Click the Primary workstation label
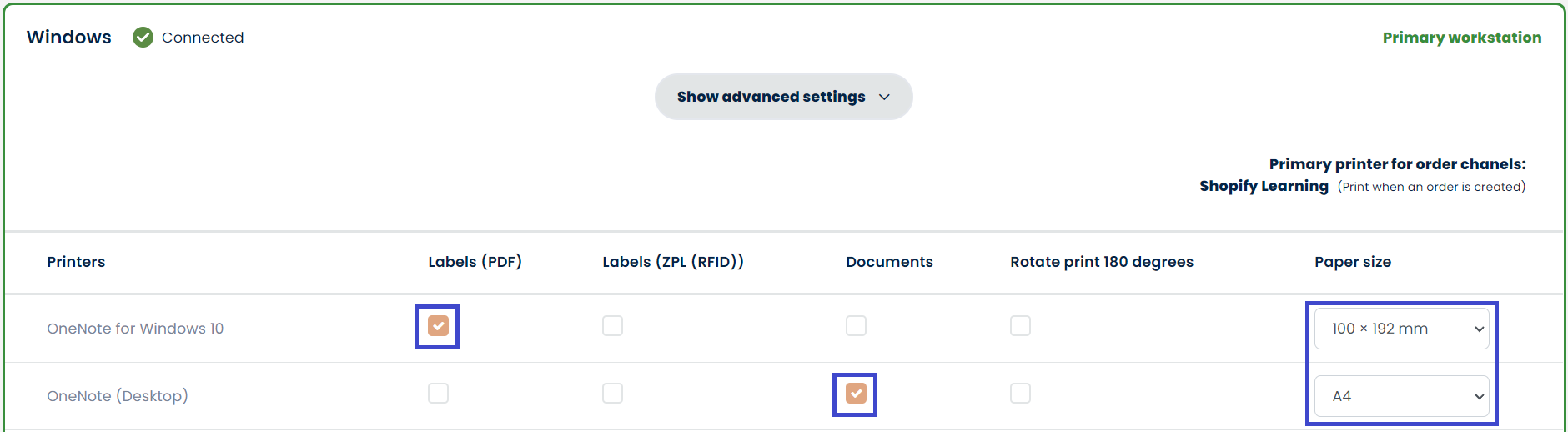 click(x=1461, y=38)
